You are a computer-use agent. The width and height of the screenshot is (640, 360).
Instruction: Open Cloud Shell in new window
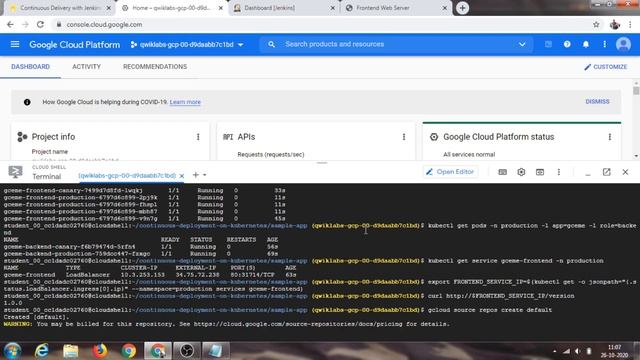click(607, 172)
